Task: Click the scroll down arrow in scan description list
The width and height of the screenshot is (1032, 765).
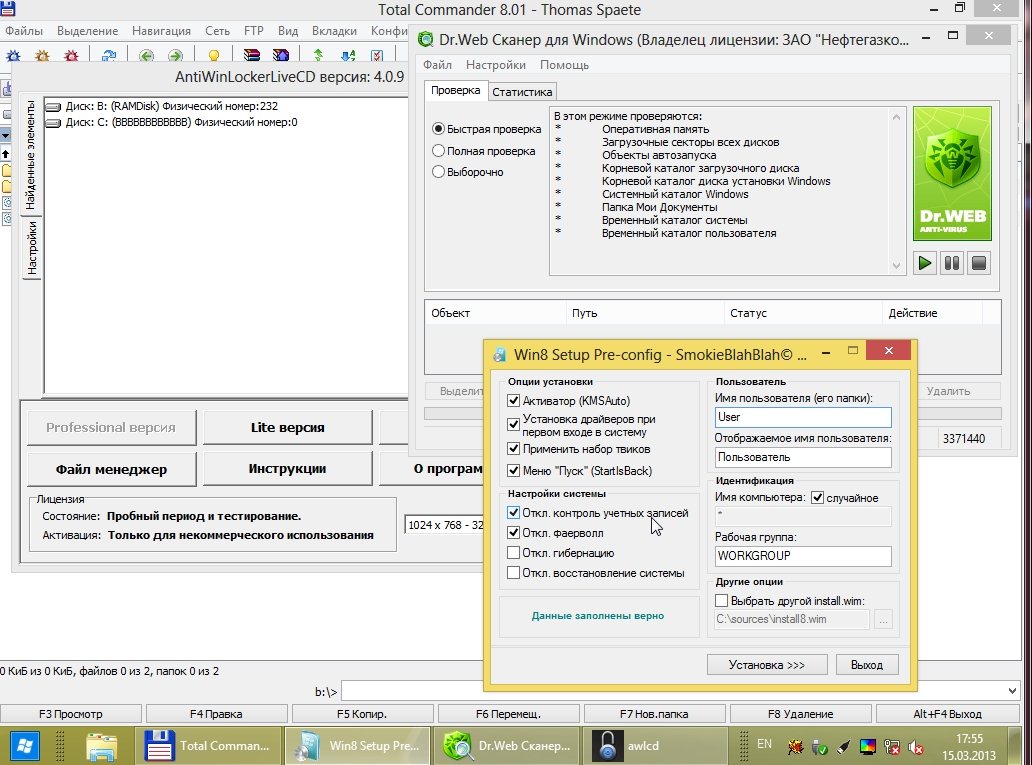Action: [896, 266]
